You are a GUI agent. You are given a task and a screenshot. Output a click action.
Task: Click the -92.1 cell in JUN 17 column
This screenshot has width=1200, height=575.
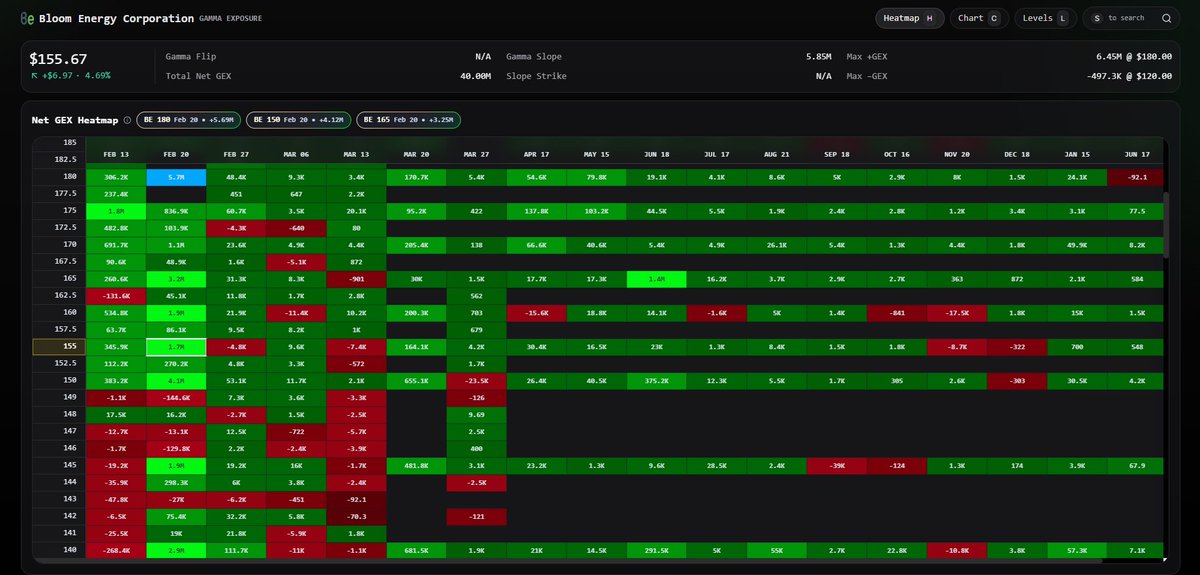coord(1136,176)
